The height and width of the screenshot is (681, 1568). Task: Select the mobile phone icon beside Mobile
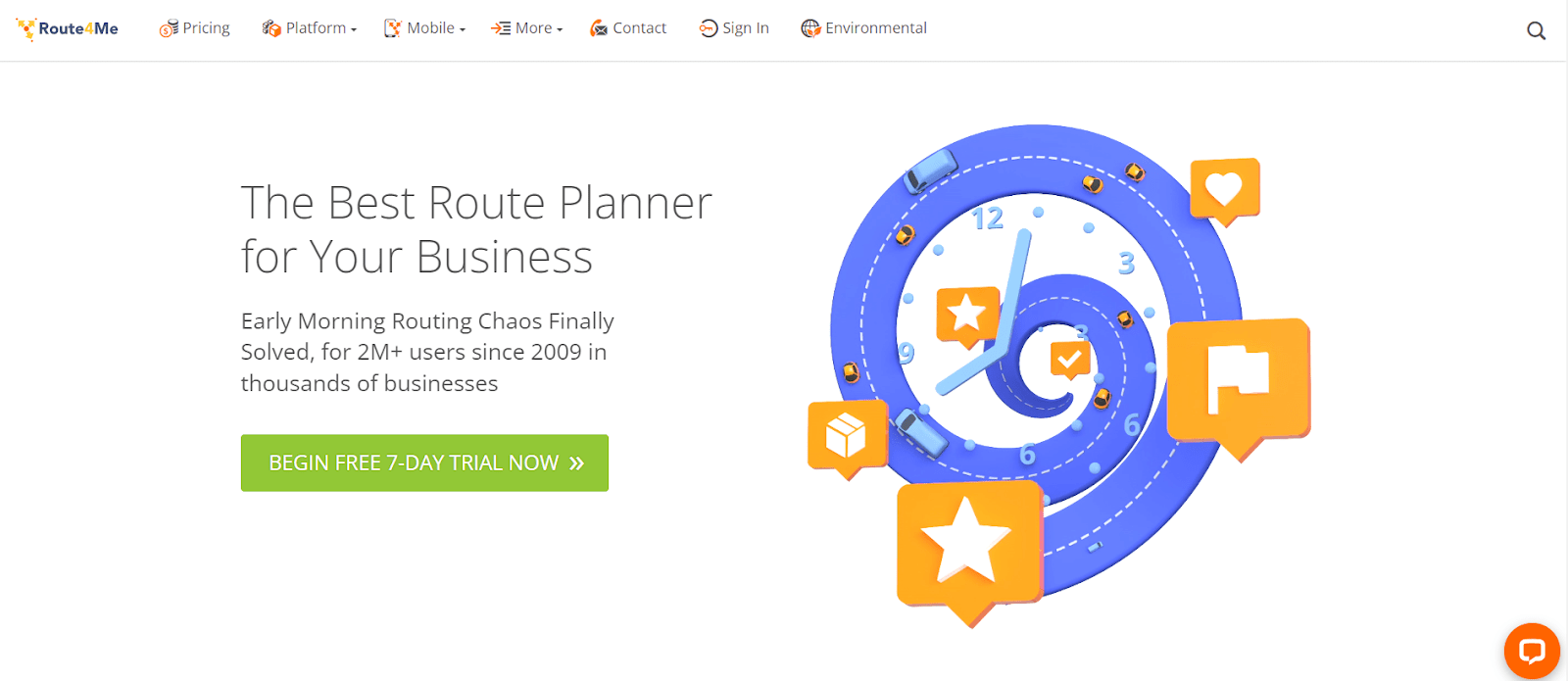(392, 27)
